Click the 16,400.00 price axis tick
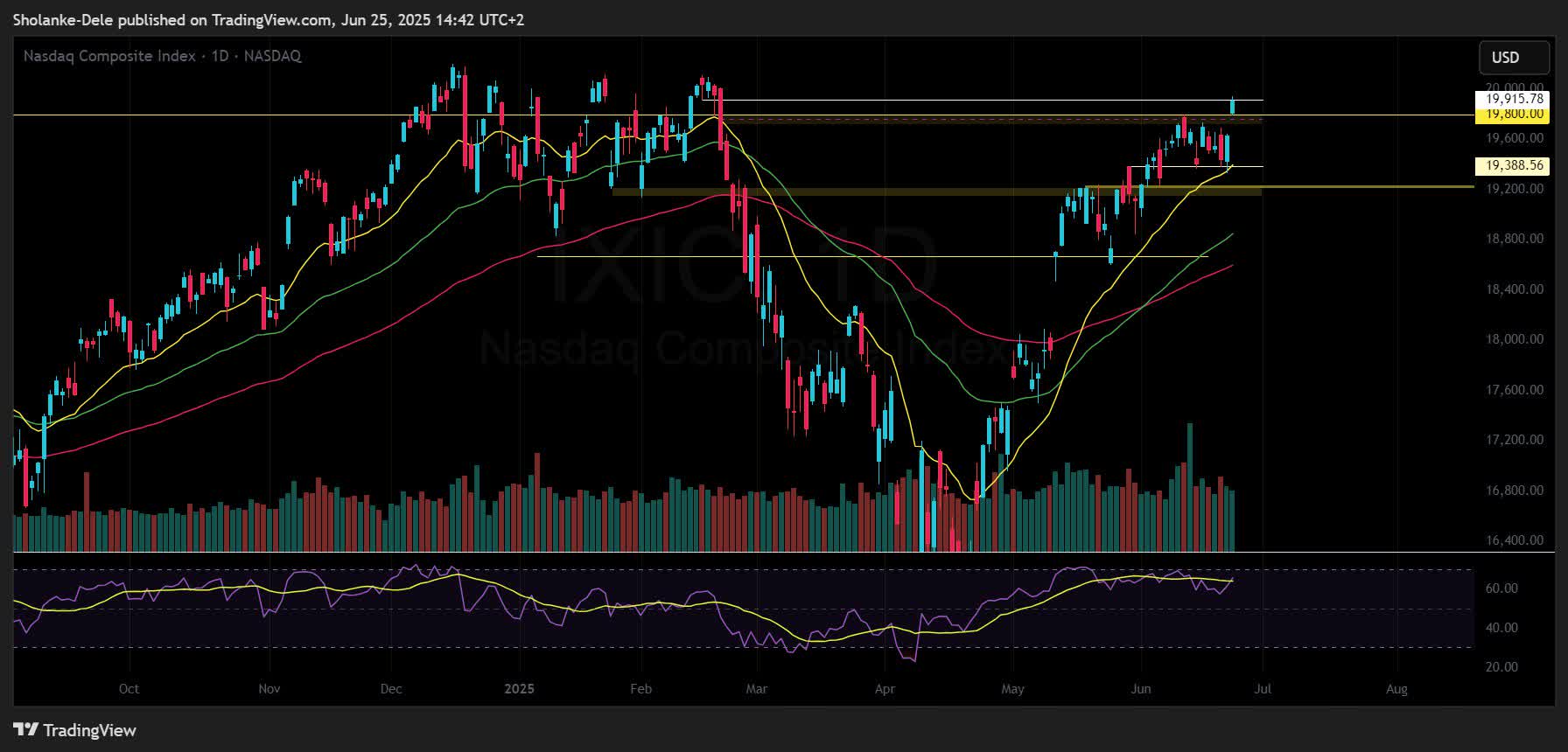 1515,540
